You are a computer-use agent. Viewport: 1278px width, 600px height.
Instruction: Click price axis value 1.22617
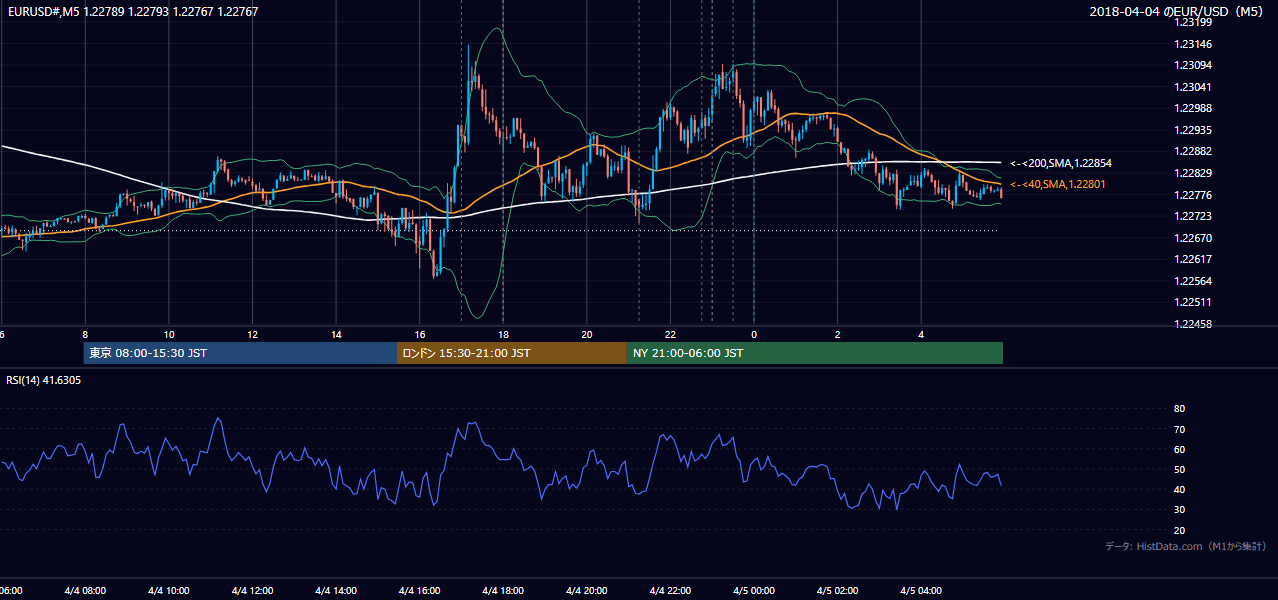[1194, 259]
